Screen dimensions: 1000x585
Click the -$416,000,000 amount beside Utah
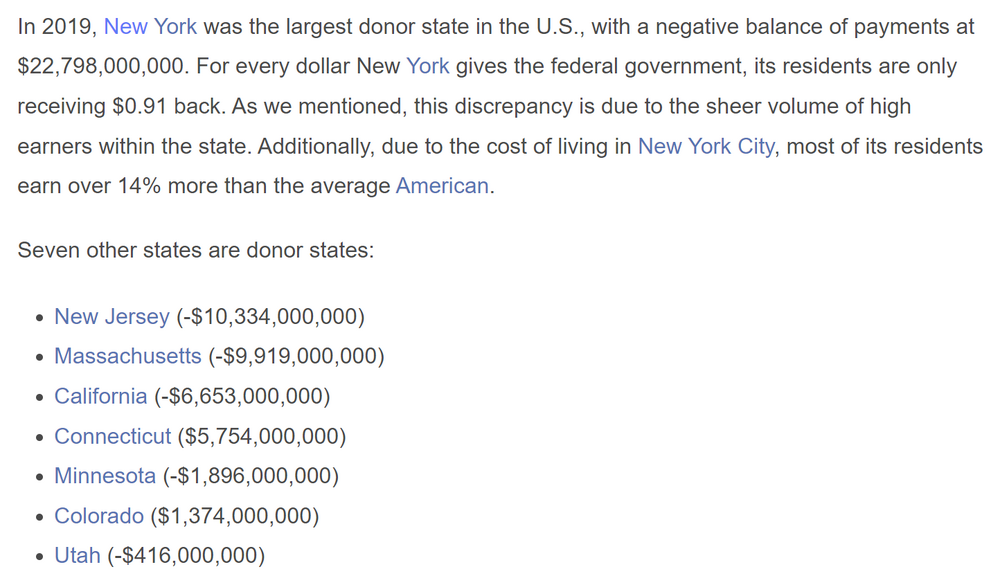186,556
